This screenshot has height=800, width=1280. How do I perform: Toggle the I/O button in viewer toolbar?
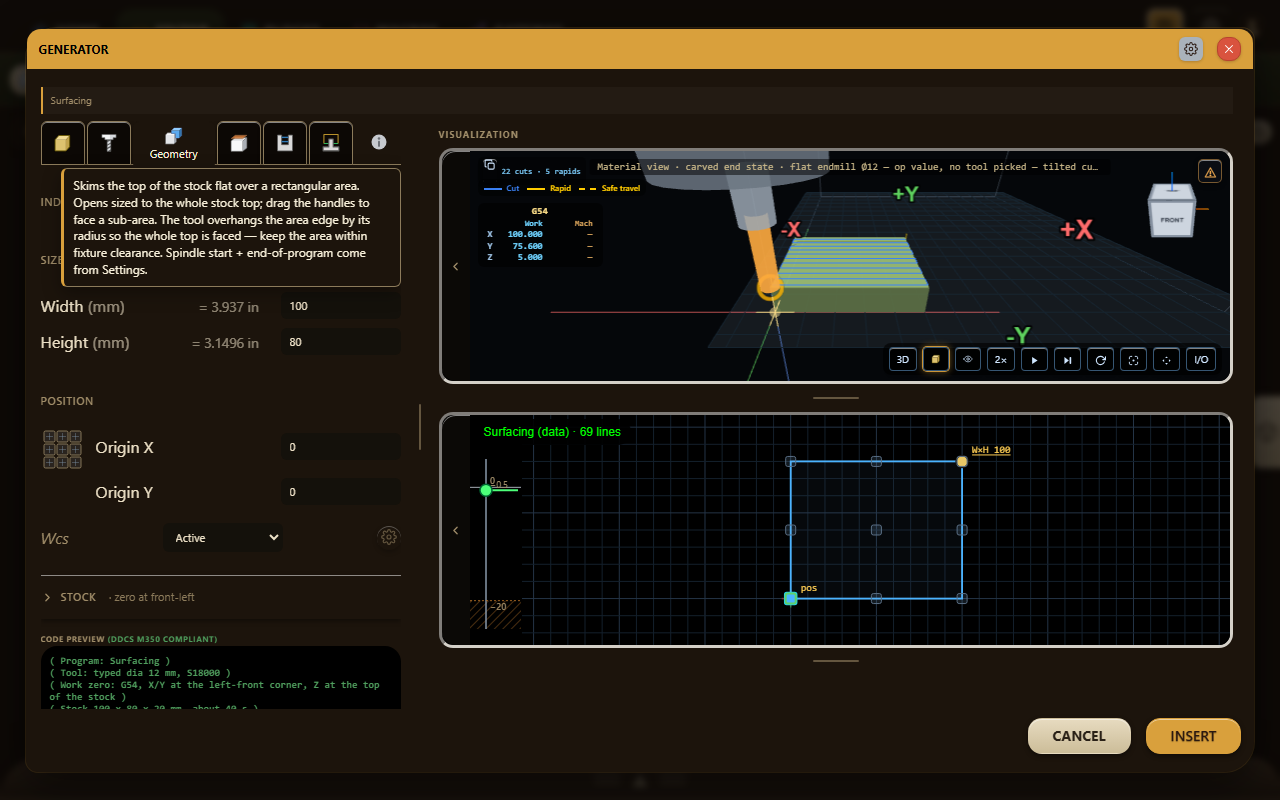1201,359
